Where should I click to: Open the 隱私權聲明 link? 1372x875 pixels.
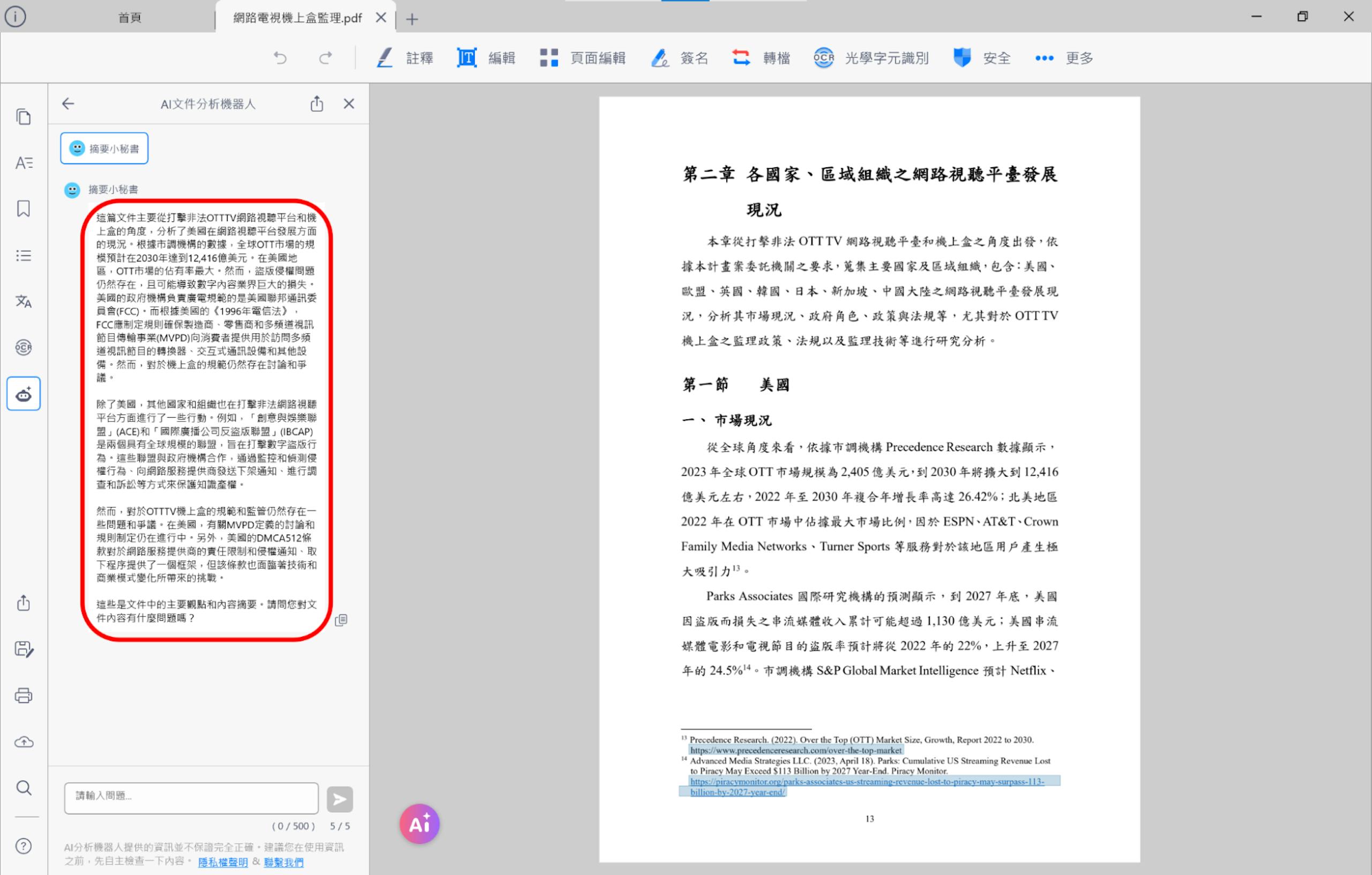point(223,862)
